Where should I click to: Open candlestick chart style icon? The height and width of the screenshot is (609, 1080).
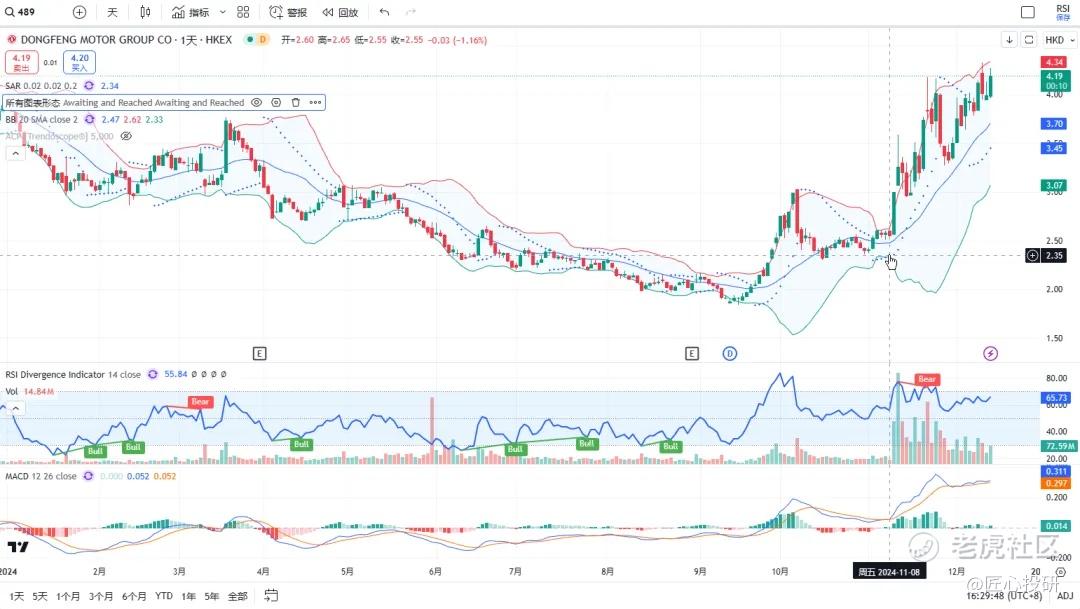pos(145,12)
